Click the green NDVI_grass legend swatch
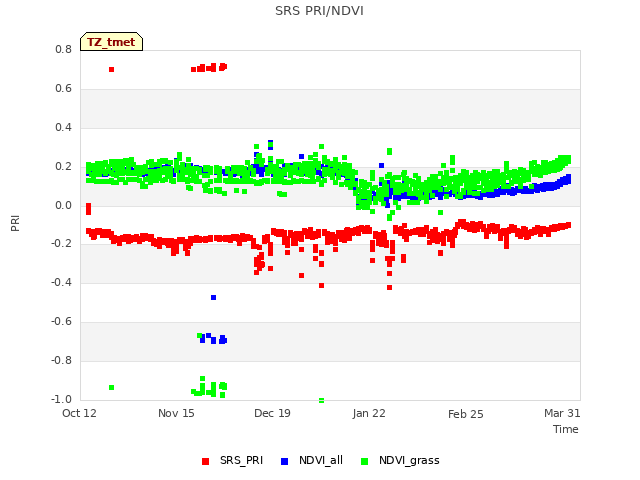Viewport: 640px width, 480px height. [364, 461]
